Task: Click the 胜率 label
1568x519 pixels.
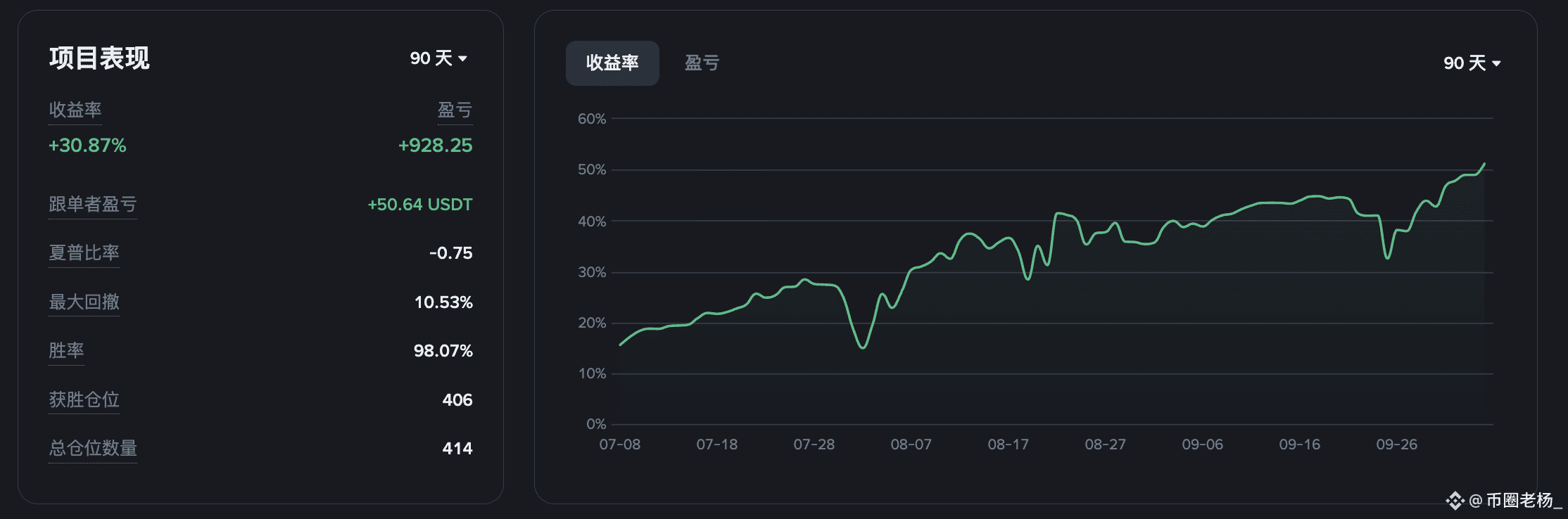Action: [x=66, y=350]
